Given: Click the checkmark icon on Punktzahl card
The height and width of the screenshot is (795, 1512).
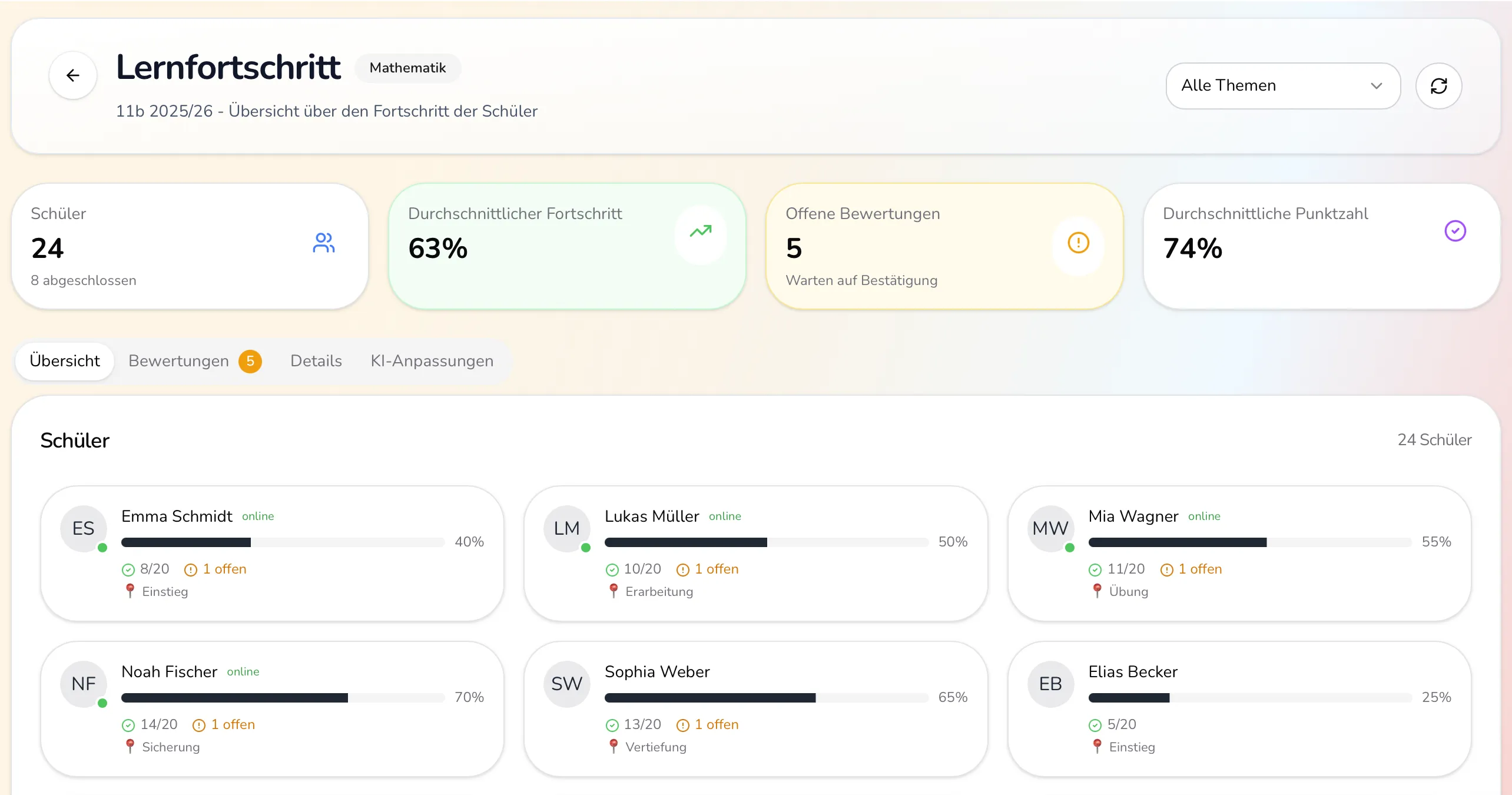Looking at the screenshot, I should 1454,231.
